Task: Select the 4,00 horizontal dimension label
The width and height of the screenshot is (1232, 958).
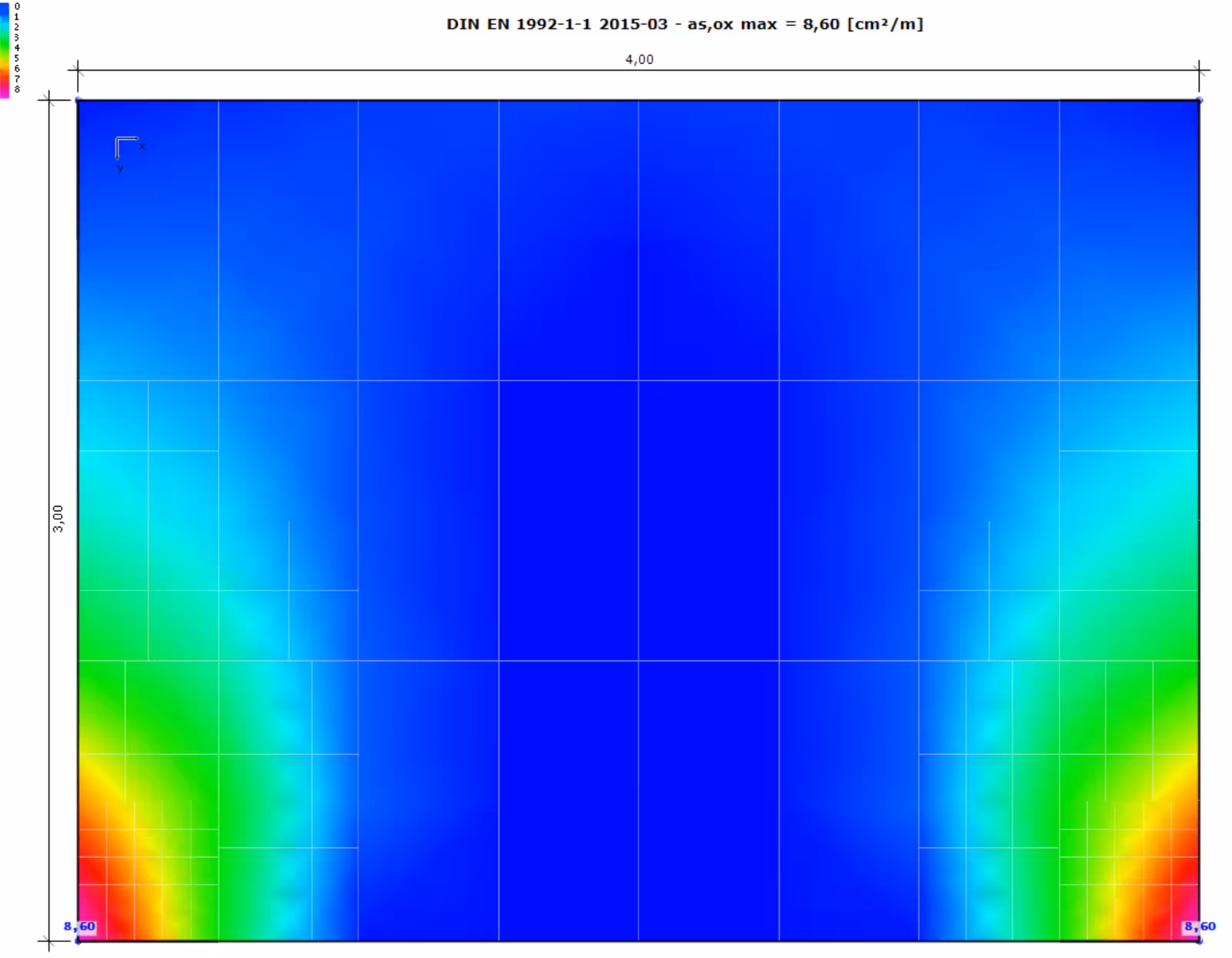Action: pyautogui.click(x=639, y=59)
